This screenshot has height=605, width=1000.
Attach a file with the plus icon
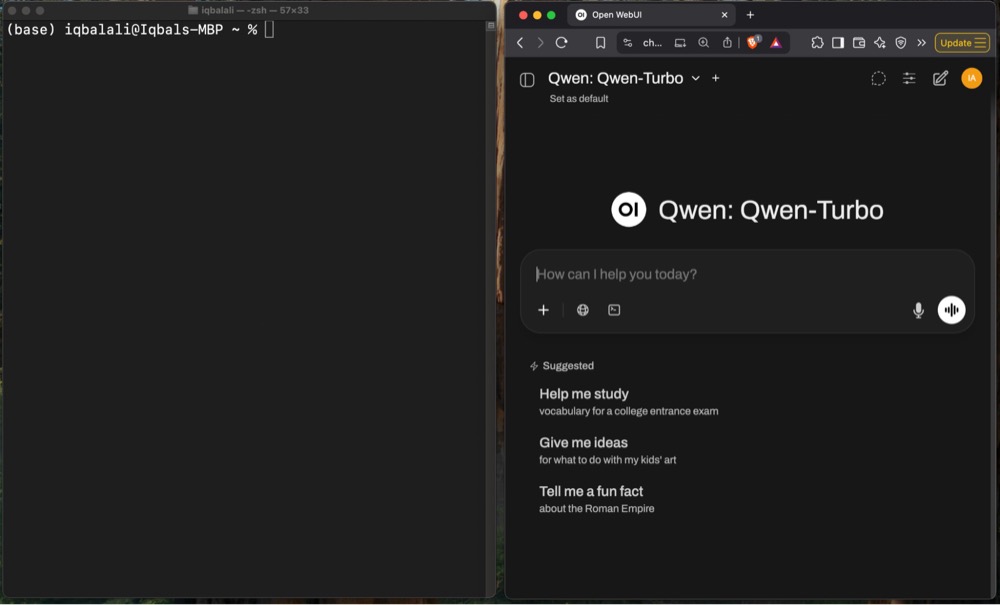[x=543, y=310]
